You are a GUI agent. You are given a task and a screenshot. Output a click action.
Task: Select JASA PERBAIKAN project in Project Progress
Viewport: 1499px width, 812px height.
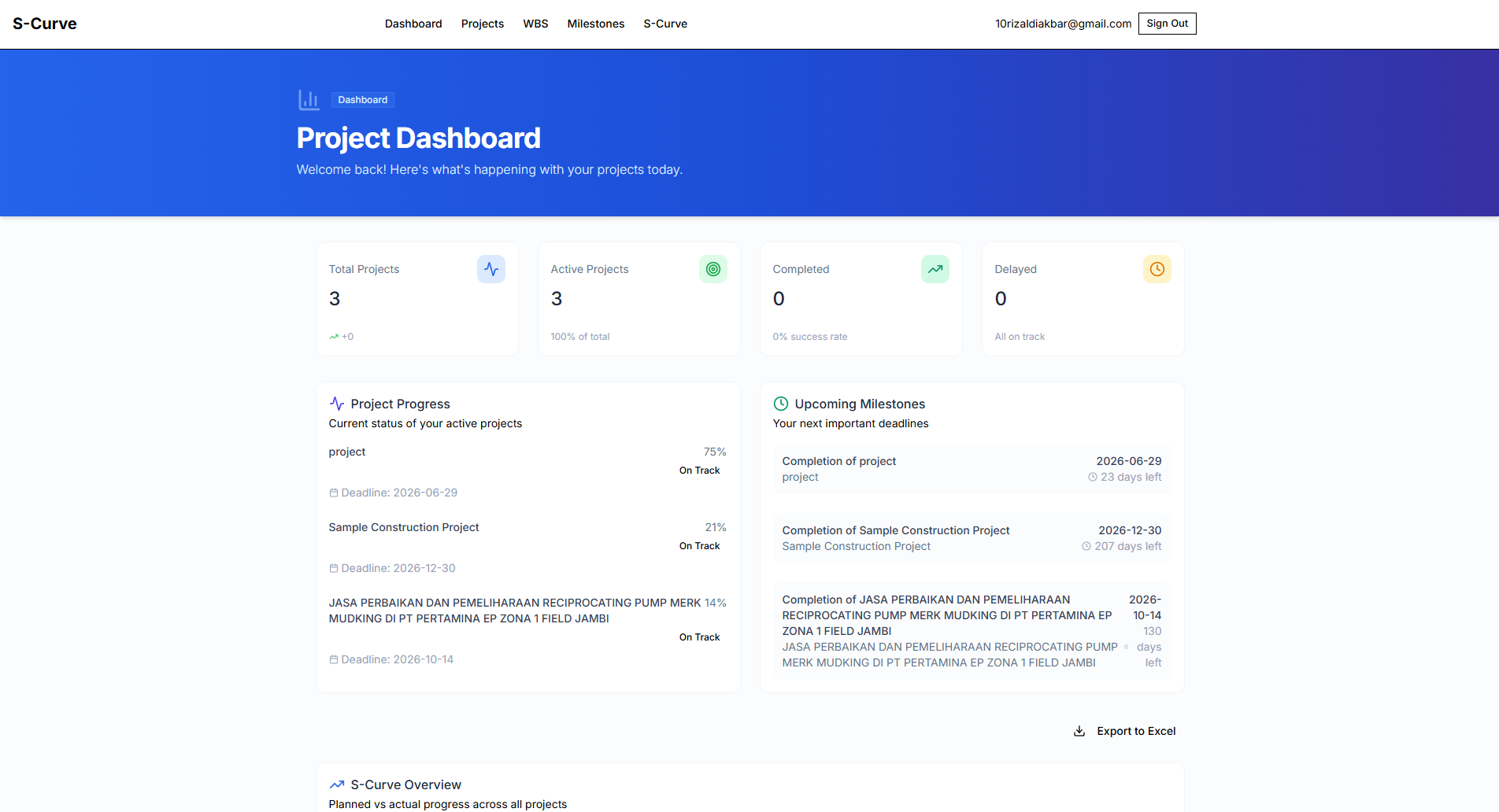point(527,631)
